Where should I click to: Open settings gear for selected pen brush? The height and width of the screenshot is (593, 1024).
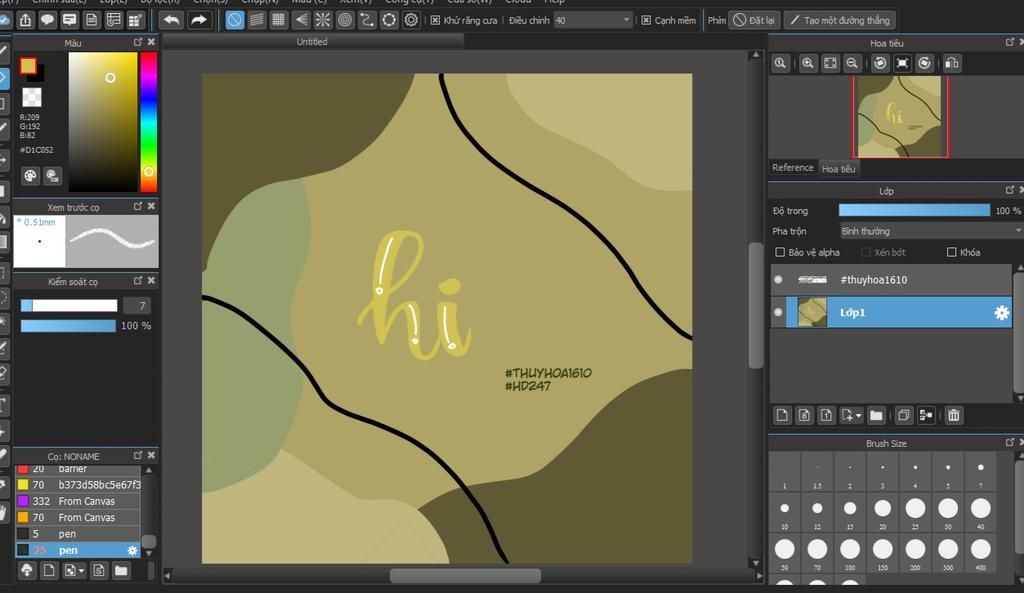133,551
